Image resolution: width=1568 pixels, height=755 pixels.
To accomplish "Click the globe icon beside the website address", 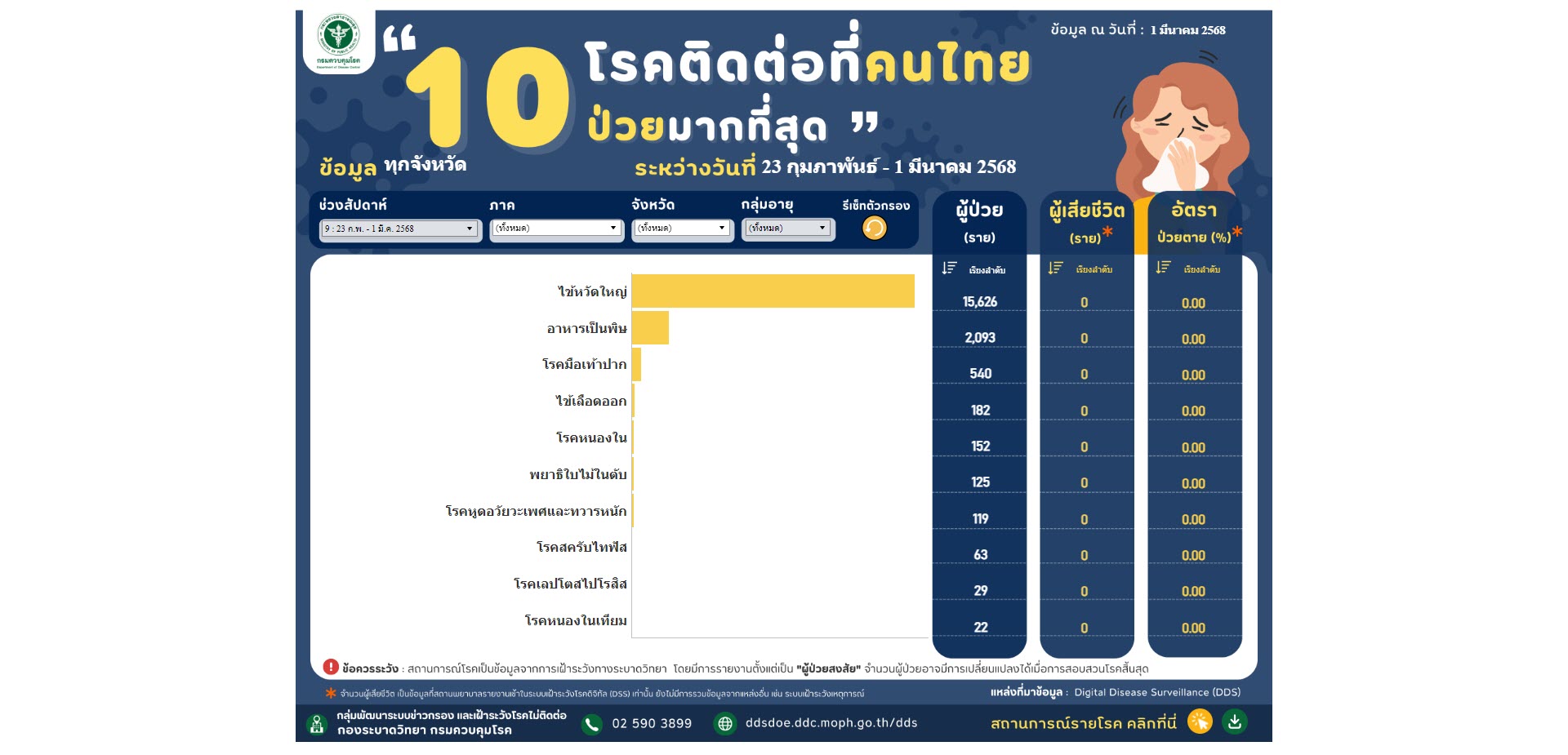I will (x=725, y=723).
